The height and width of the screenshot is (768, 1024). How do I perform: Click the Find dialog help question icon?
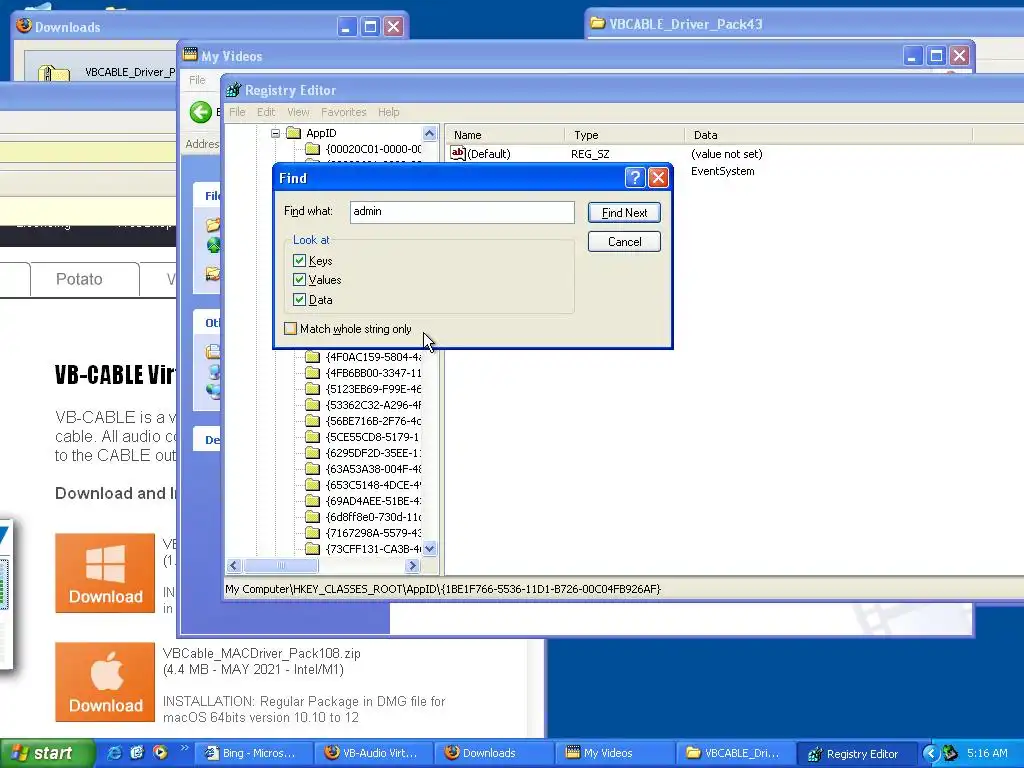pos(635,178)
